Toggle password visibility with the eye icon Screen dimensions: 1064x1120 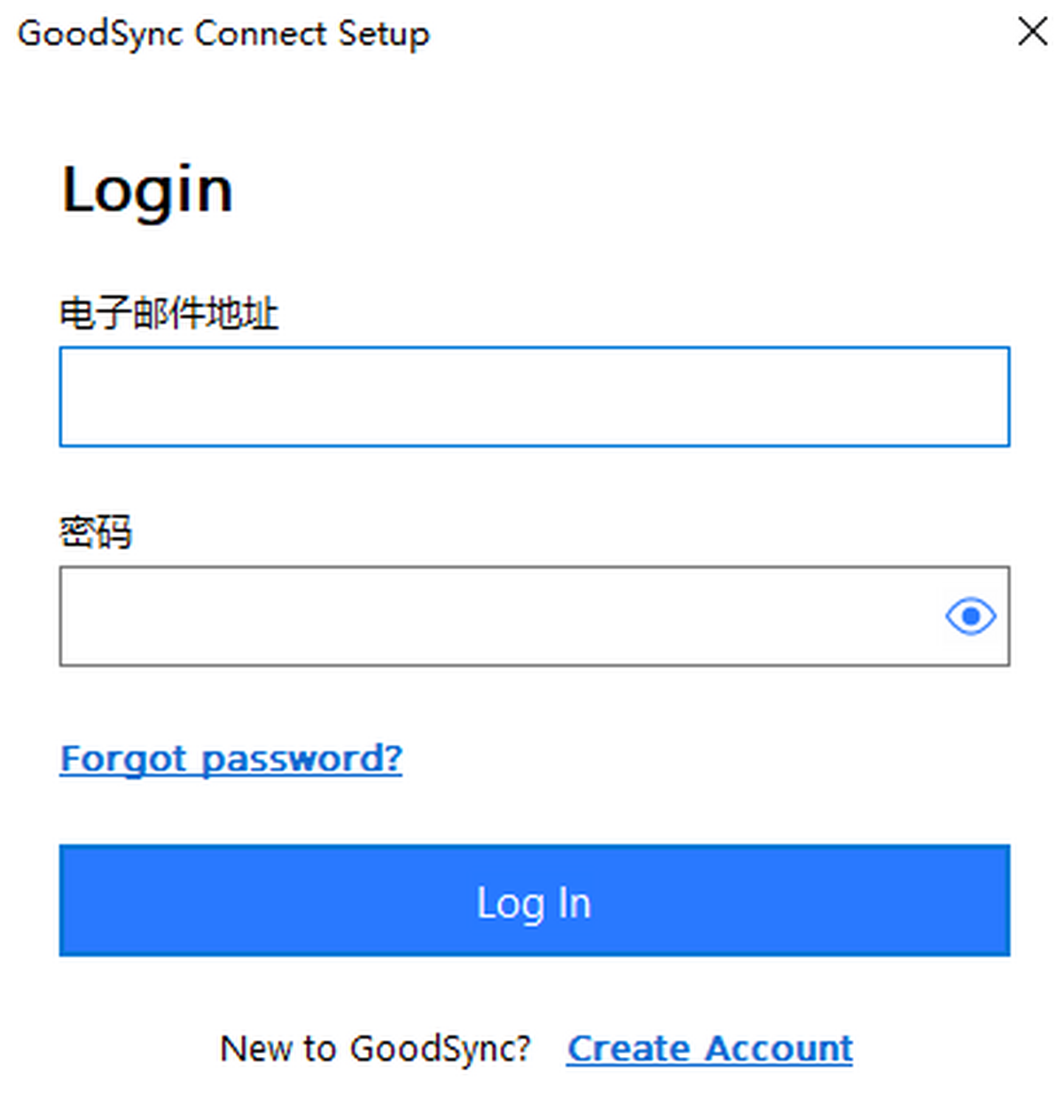click(x=970, y=615)
